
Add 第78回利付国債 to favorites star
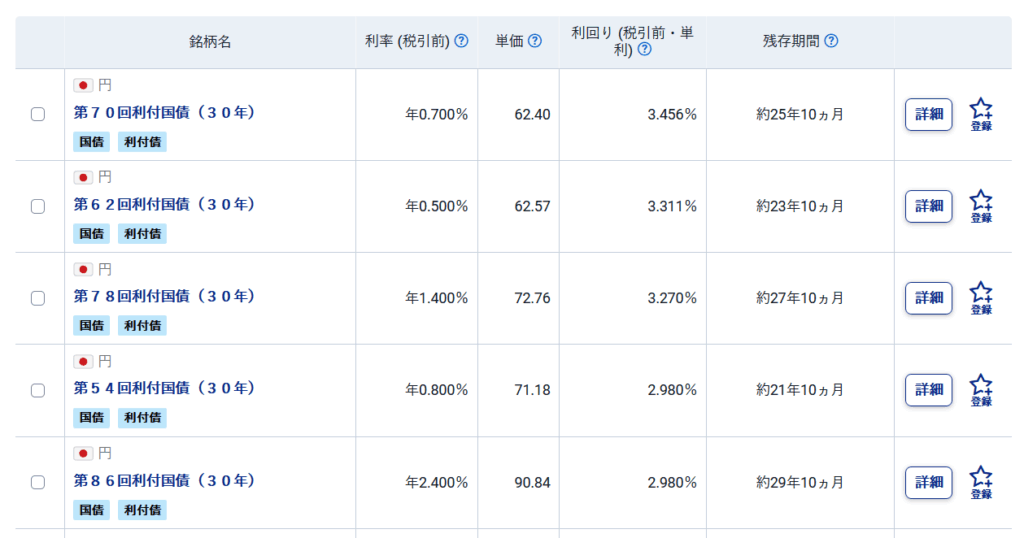tap(981, 298)
